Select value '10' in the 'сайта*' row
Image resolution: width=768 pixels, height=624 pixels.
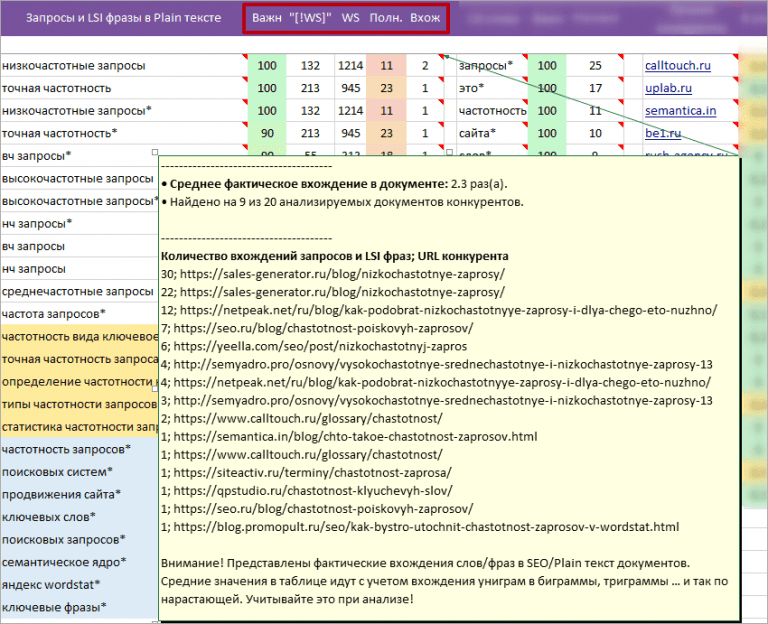tap(595, 133)
